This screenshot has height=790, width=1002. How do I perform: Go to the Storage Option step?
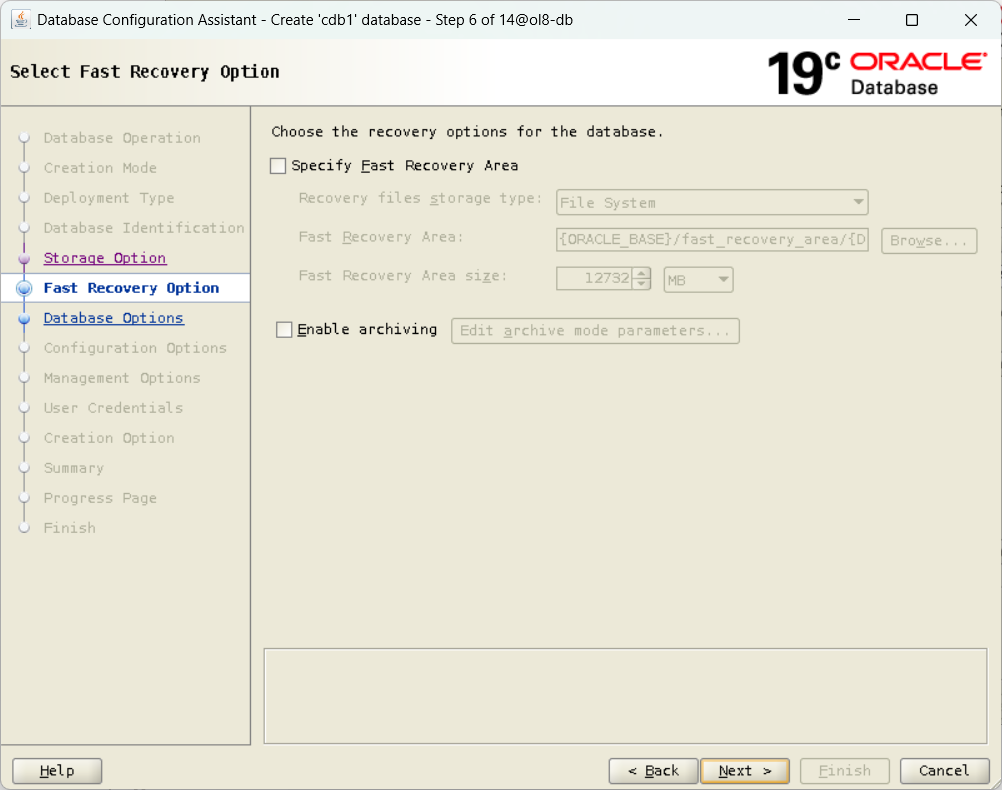pos(105,258)
